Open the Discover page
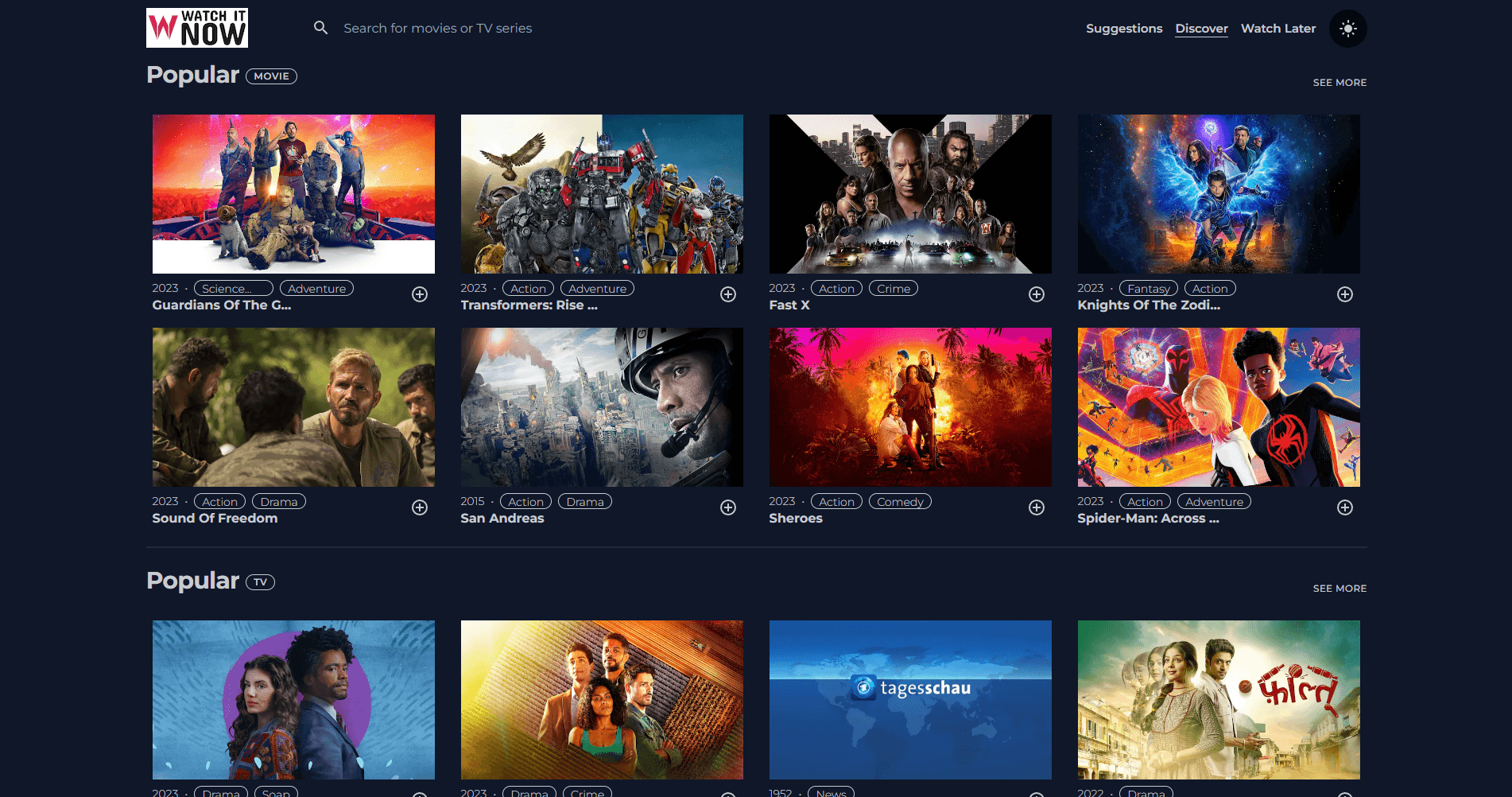The height and width of the screenshot is (797, 1512). click(x=1201, y=29)
